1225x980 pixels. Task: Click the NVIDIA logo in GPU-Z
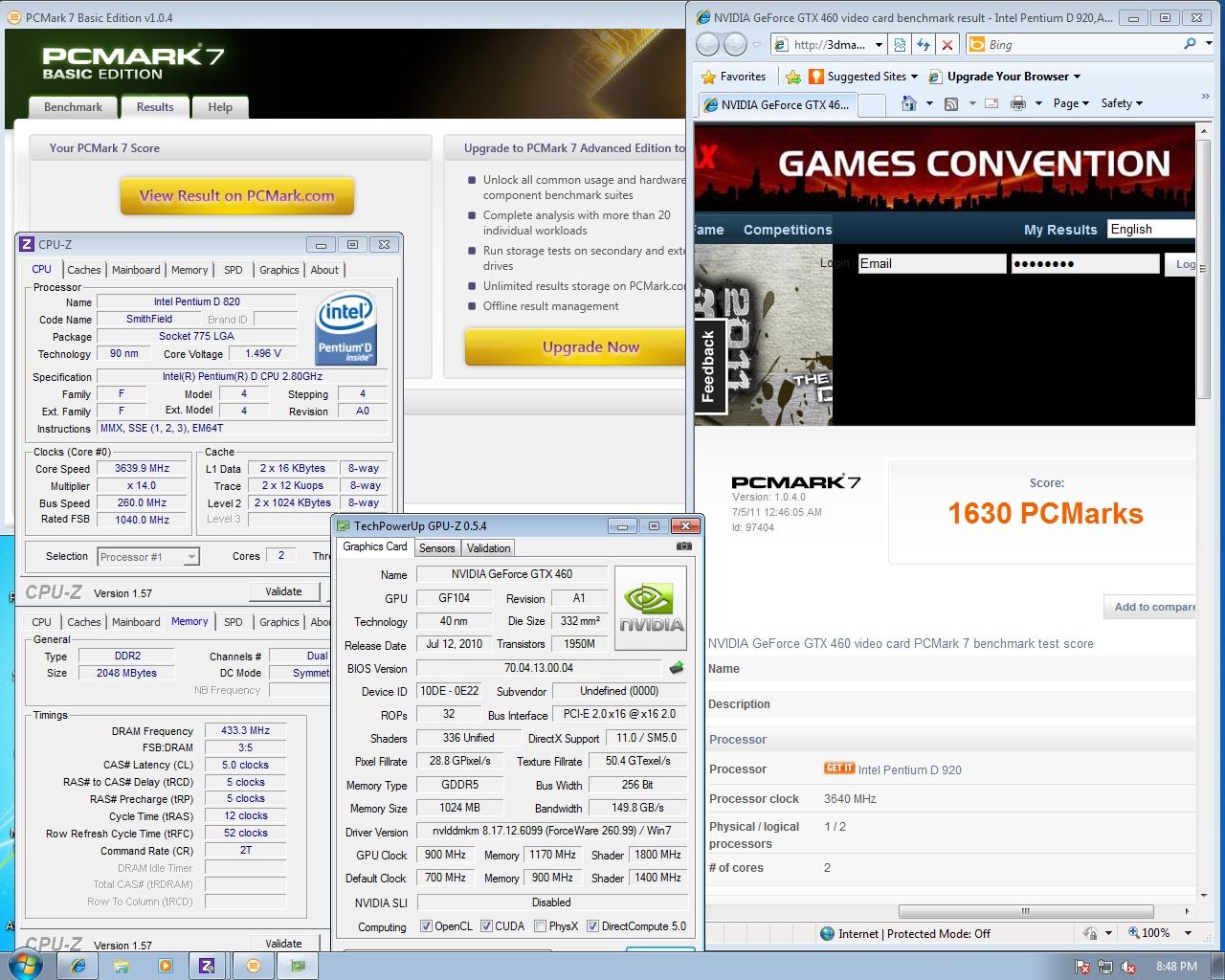651,609
